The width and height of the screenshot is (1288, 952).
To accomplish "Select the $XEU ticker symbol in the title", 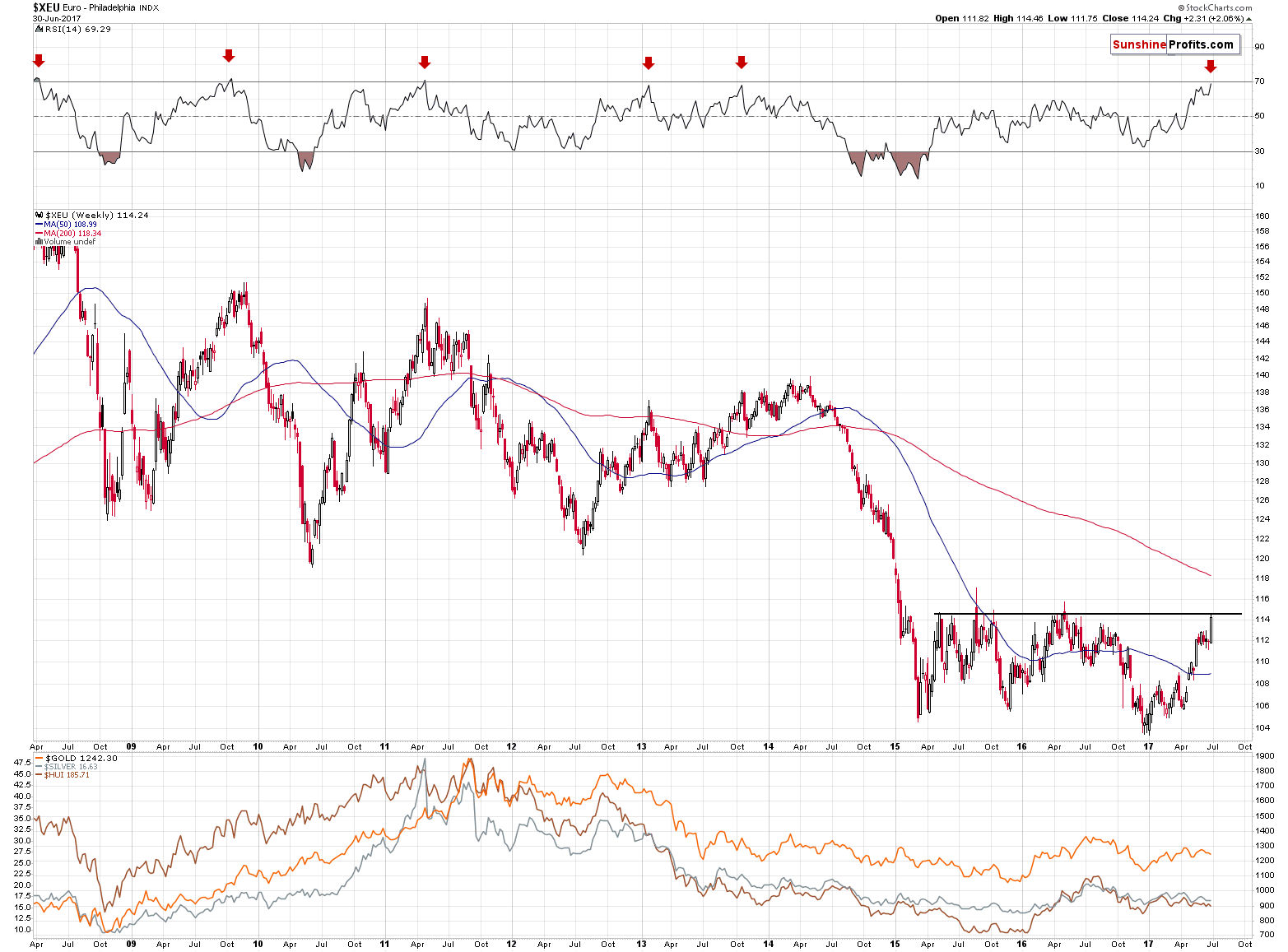I will (x=45, y=7).
